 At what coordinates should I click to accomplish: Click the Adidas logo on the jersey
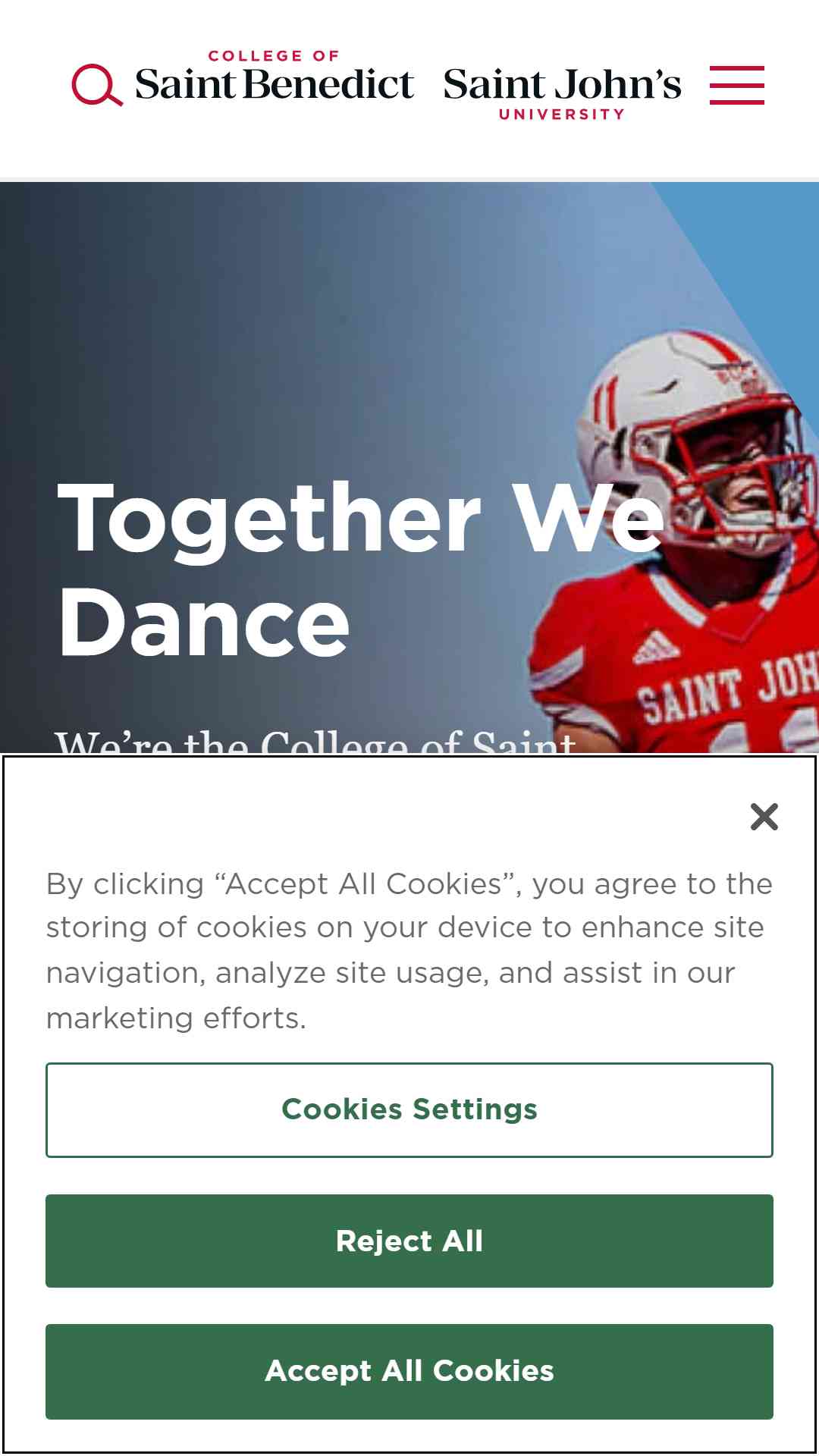(656, 647)
